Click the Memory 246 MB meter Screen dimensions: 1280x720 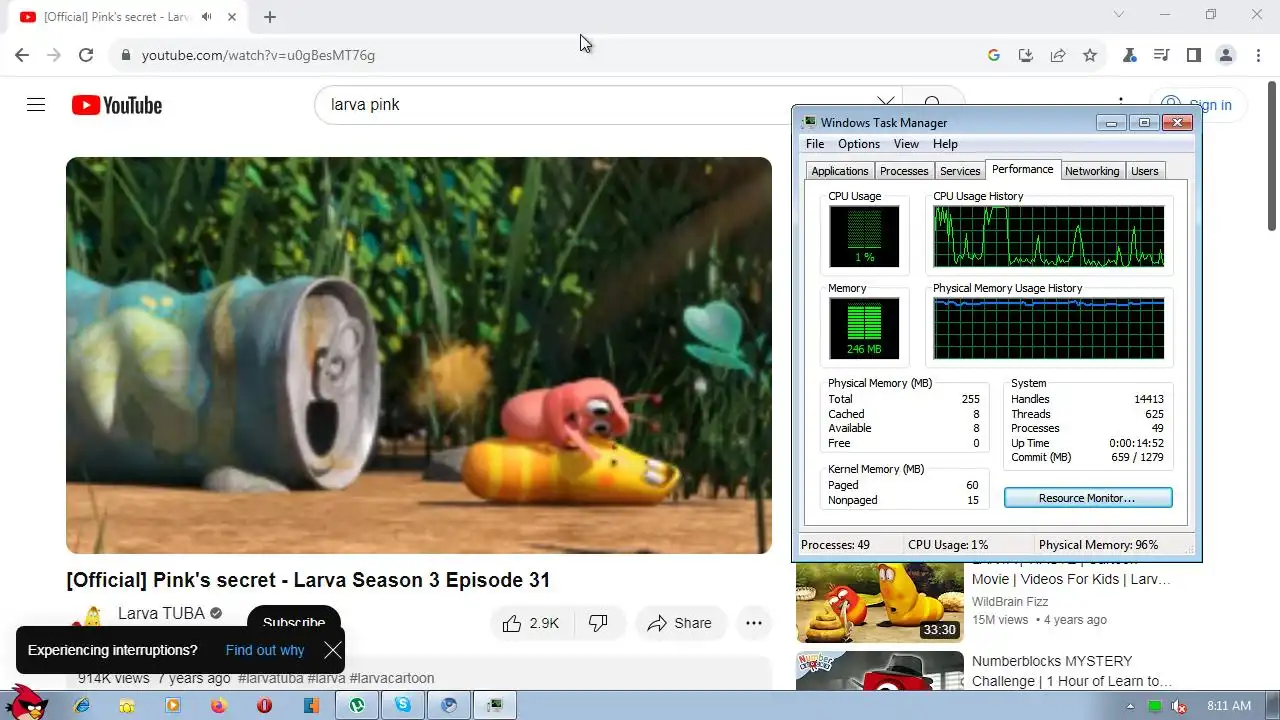coord(864,328)
